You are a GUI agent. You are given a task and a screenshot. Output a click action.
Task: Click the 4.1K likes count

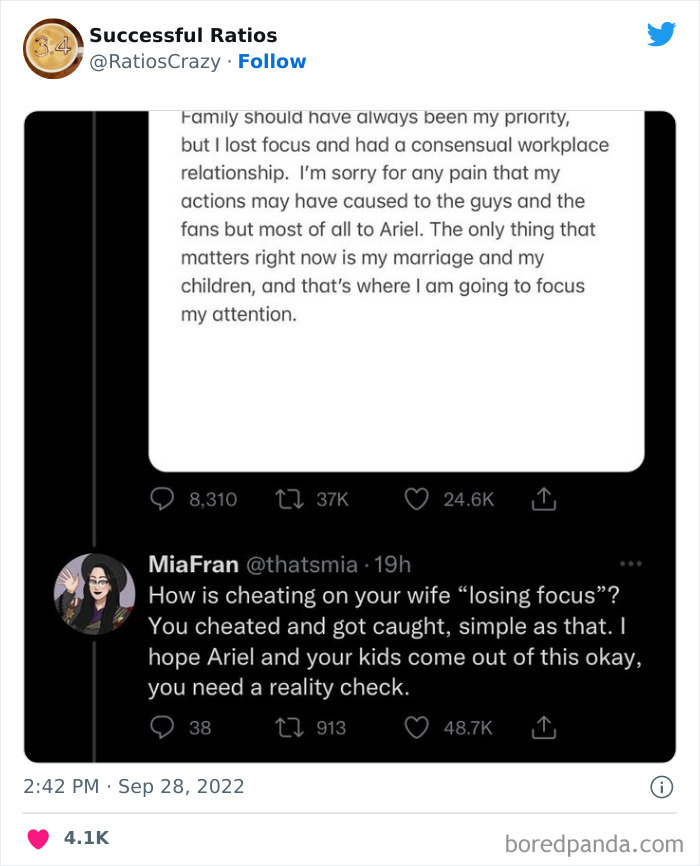pyautogui.click(x=86, y=837)
